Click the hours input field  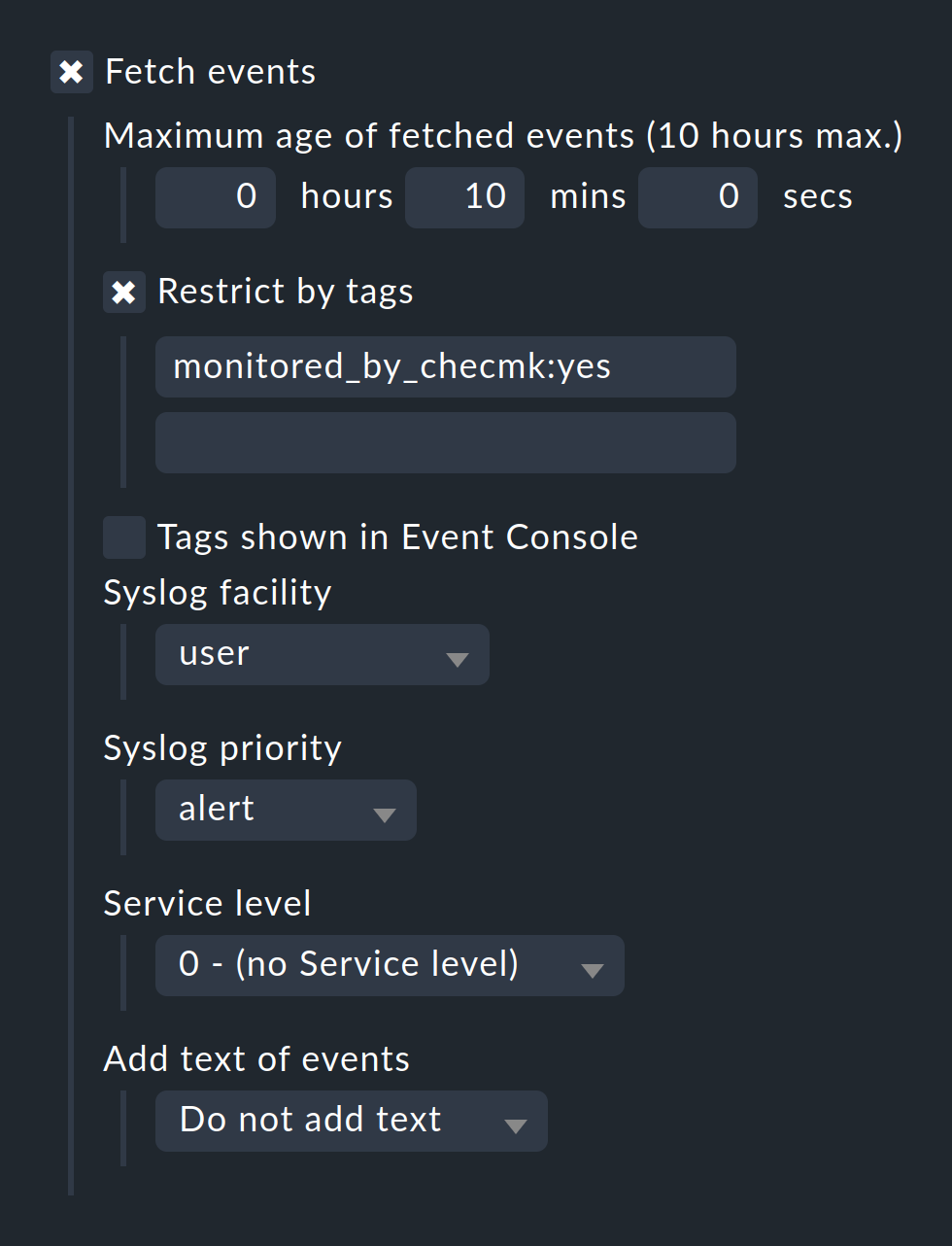pyautogui.click(x=215, y=196)
